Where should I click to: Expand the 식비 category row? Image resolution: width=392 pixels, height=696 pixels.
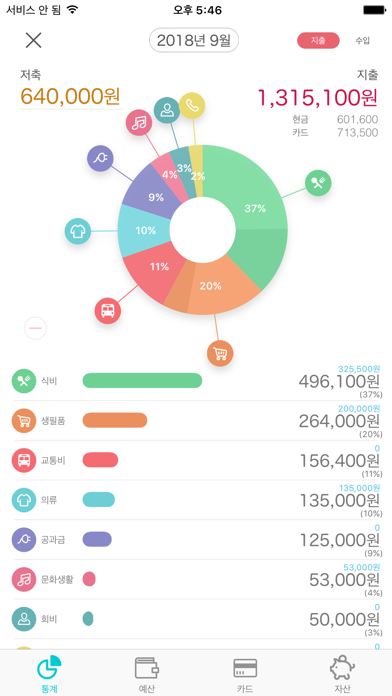[196, 381]
